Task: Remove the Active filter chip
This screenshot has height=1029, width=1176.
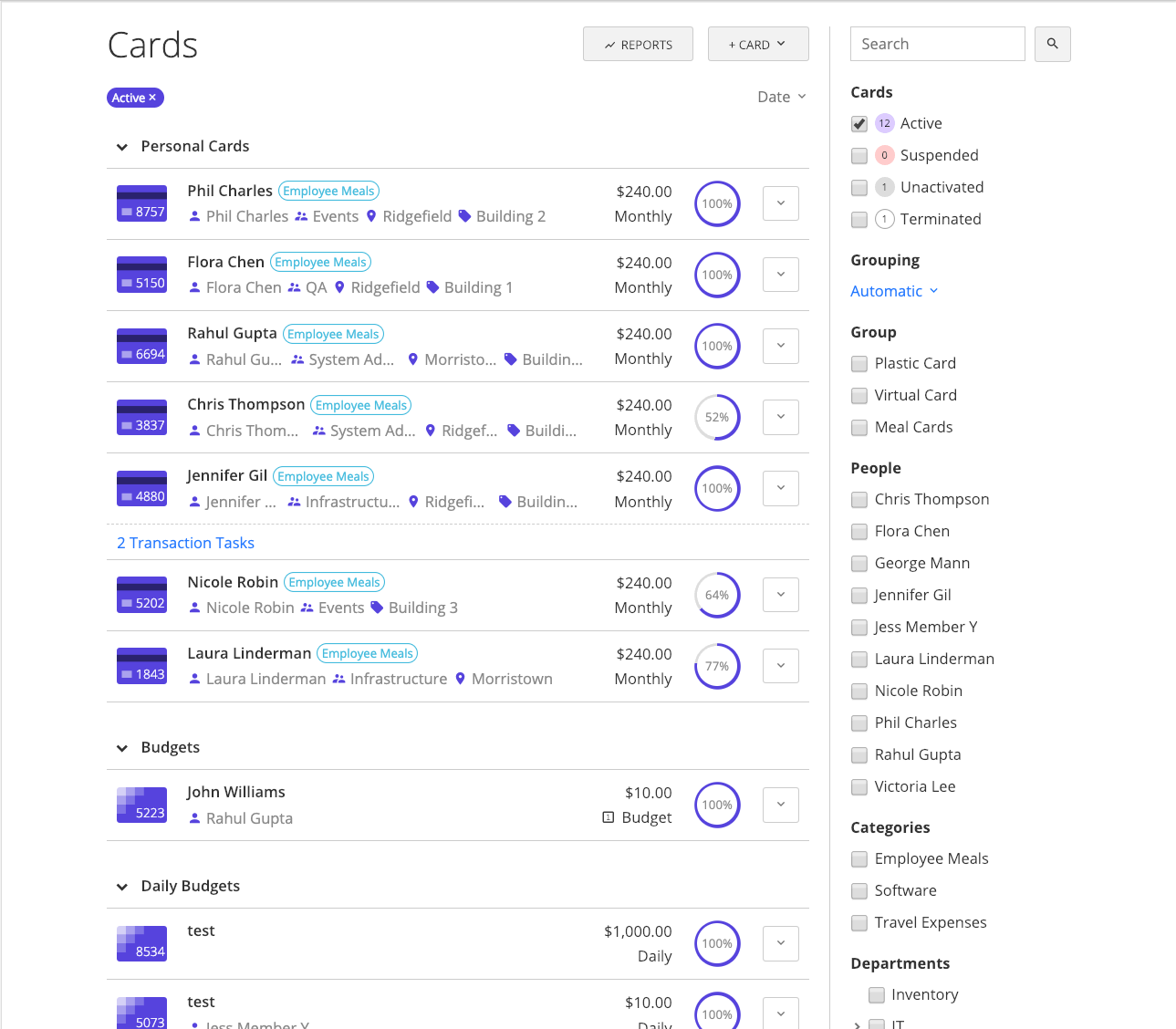Action: click(x=152, y=98)
